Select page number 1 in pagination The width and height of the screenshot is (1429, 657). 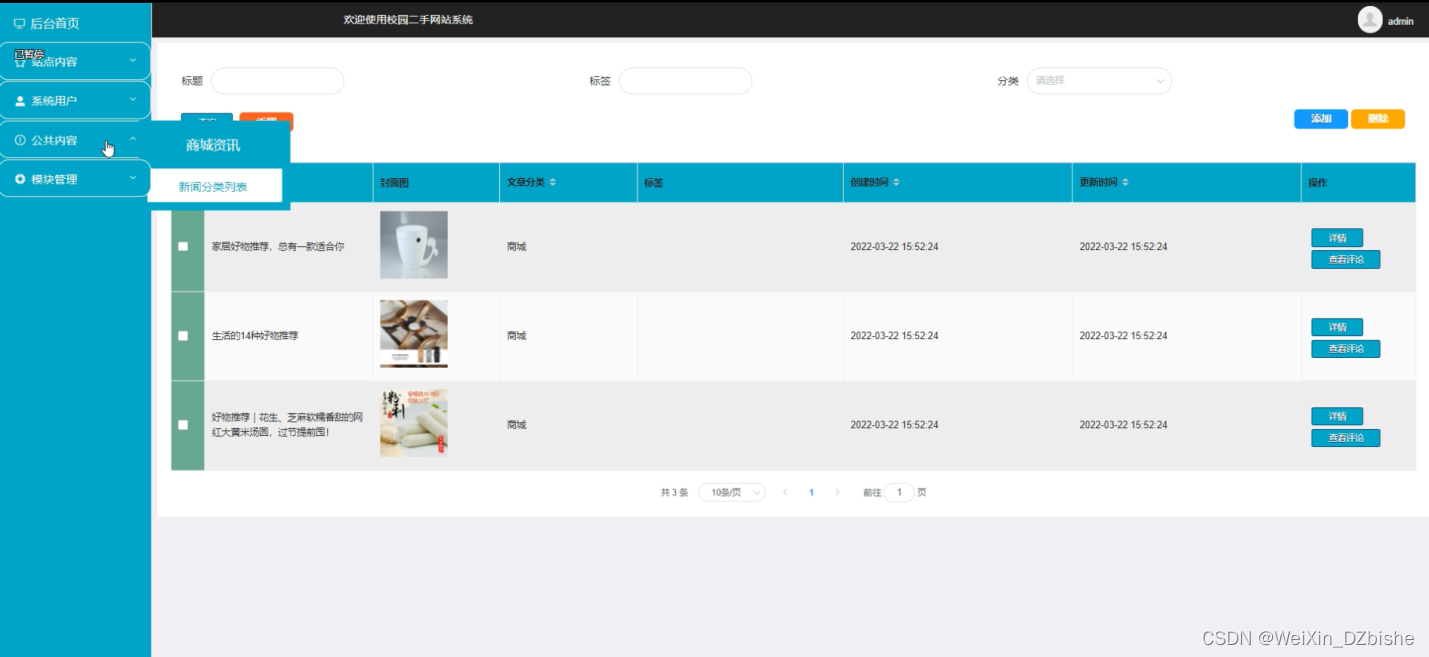pos(811,492)
